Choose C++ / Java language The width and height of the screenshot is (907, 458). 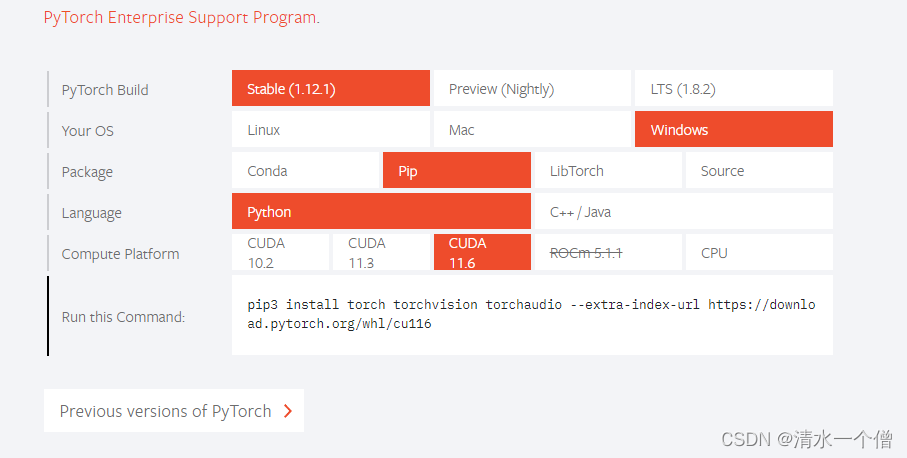point(684,212)
